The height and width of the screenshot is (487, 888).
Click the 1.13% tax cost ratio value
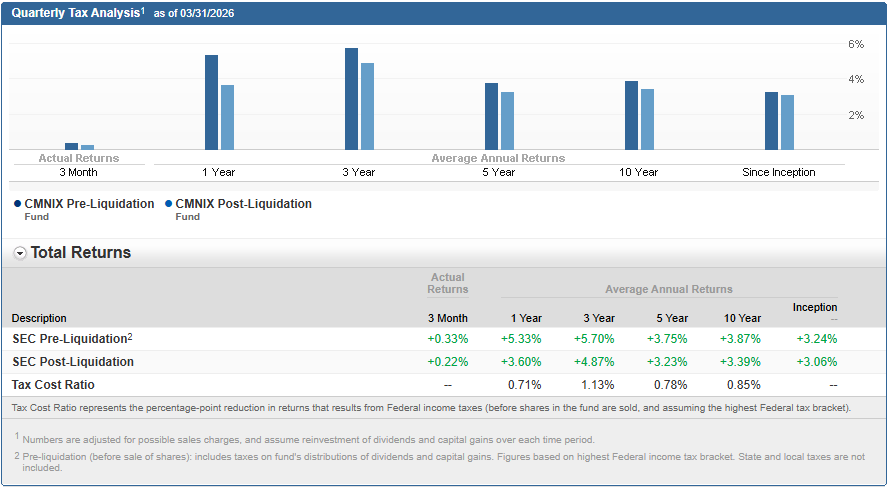pos(598,384)
